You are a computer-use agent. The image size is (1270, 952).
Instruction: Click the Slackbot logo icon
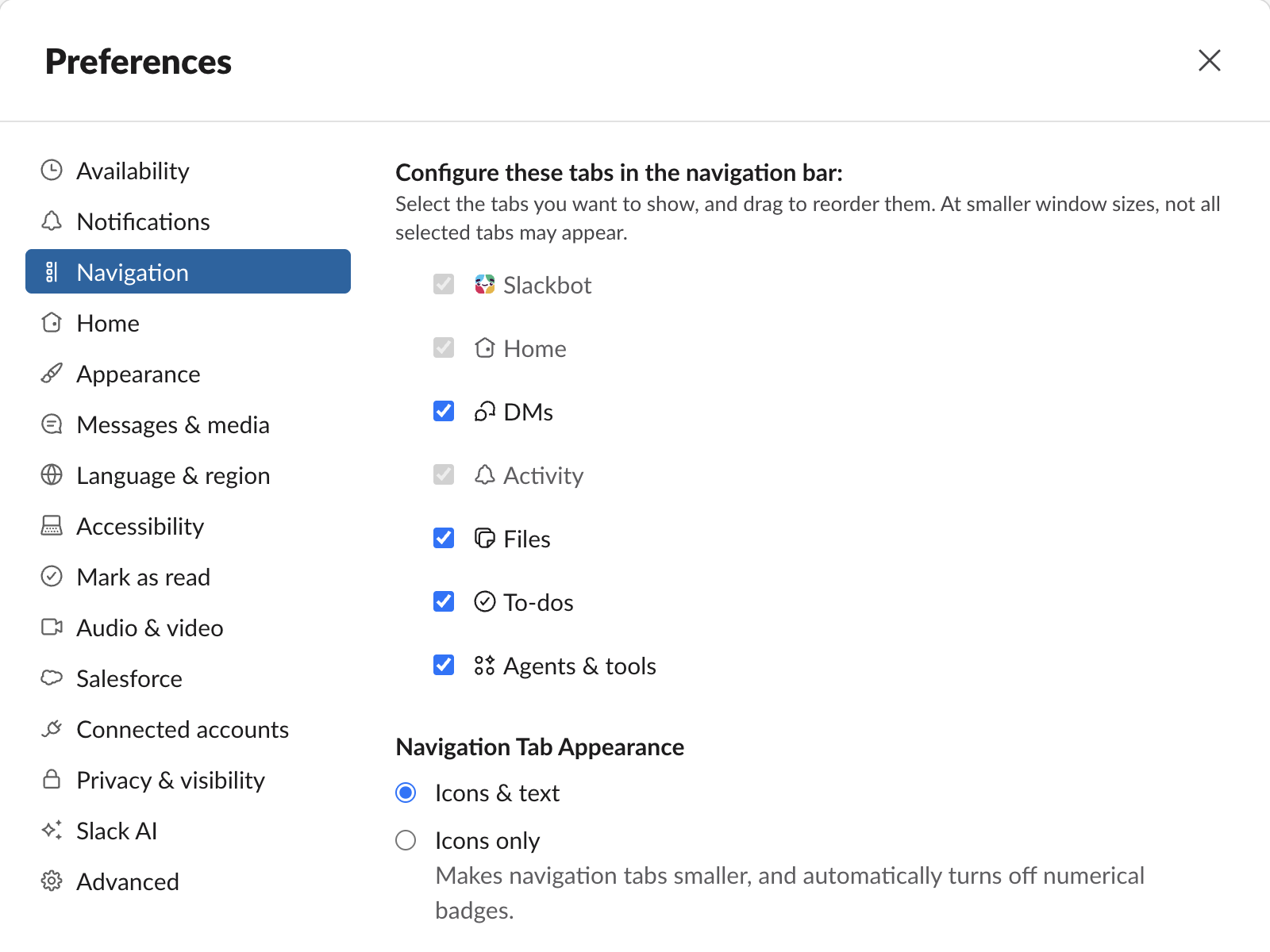pyautogui.click(x=485, y=285)
